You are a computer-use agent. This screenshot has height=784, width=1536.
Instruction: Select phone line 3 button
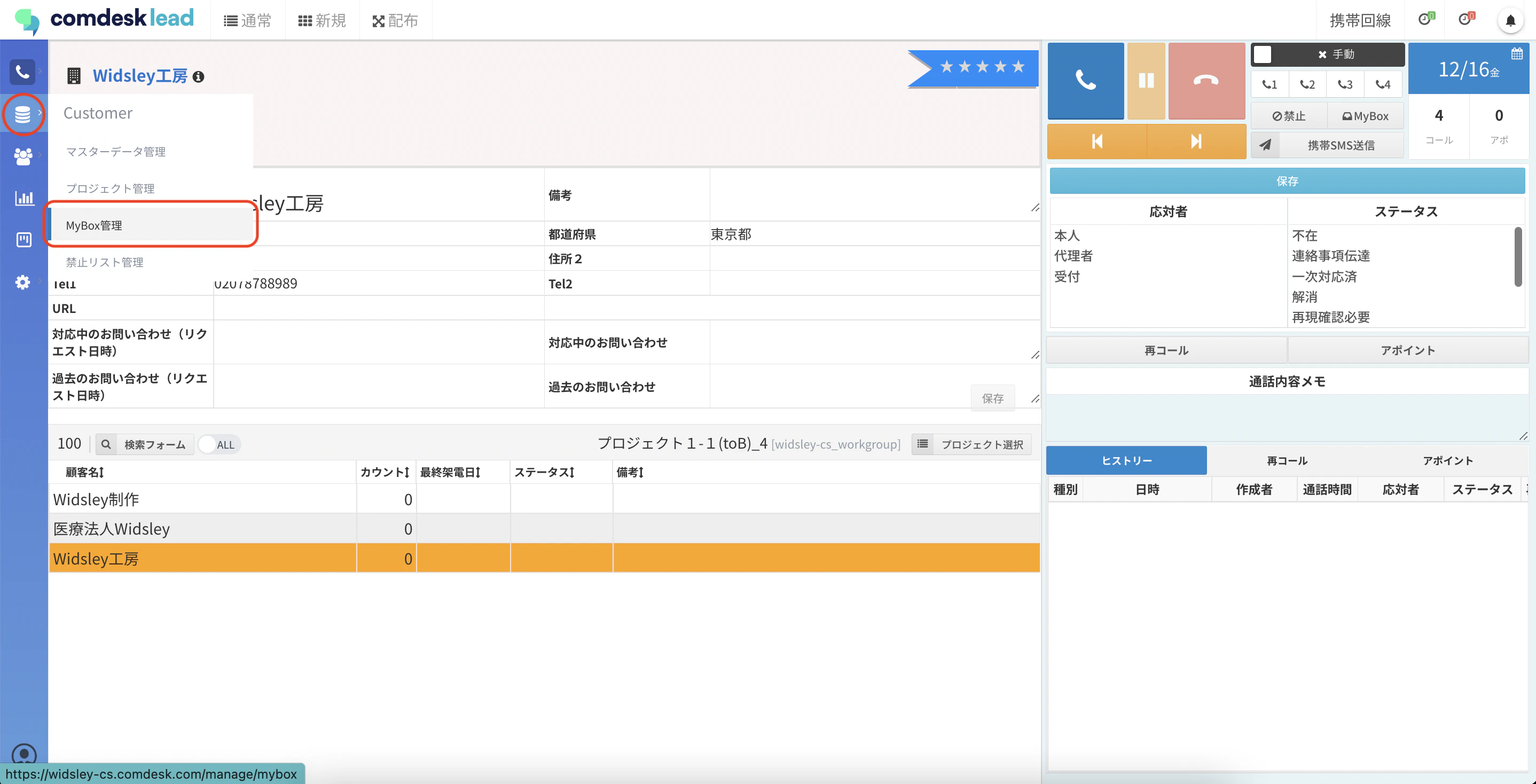pyautogui.click(x=1345, y=85)
